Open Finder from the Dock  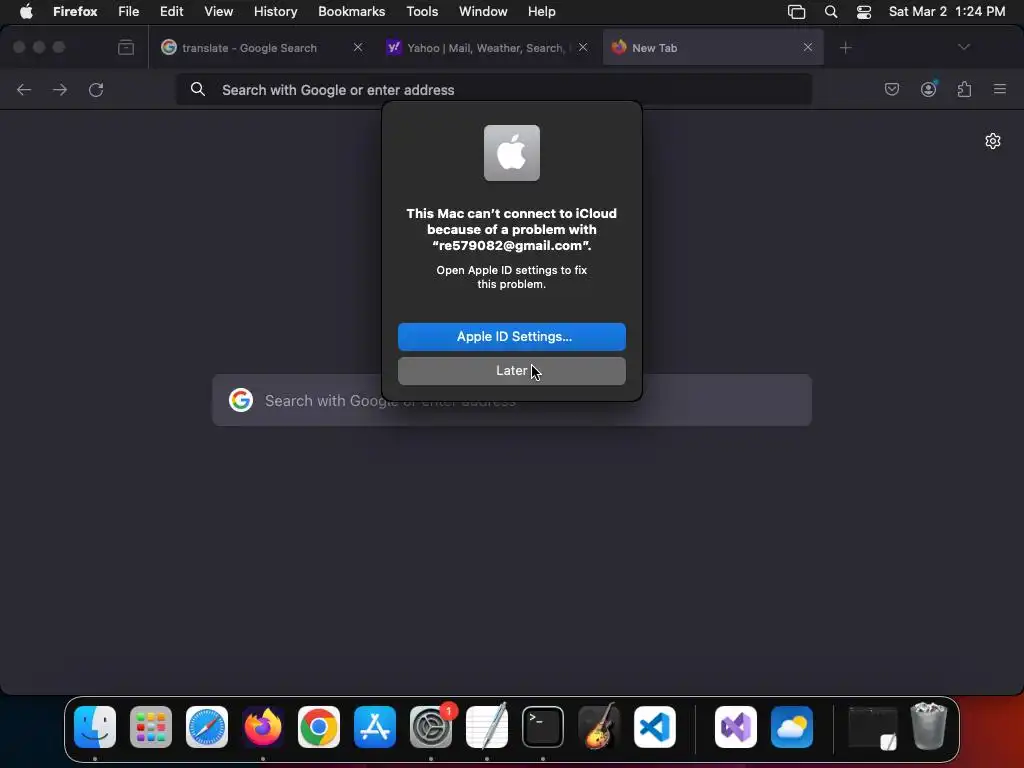(x=95, y=727)
